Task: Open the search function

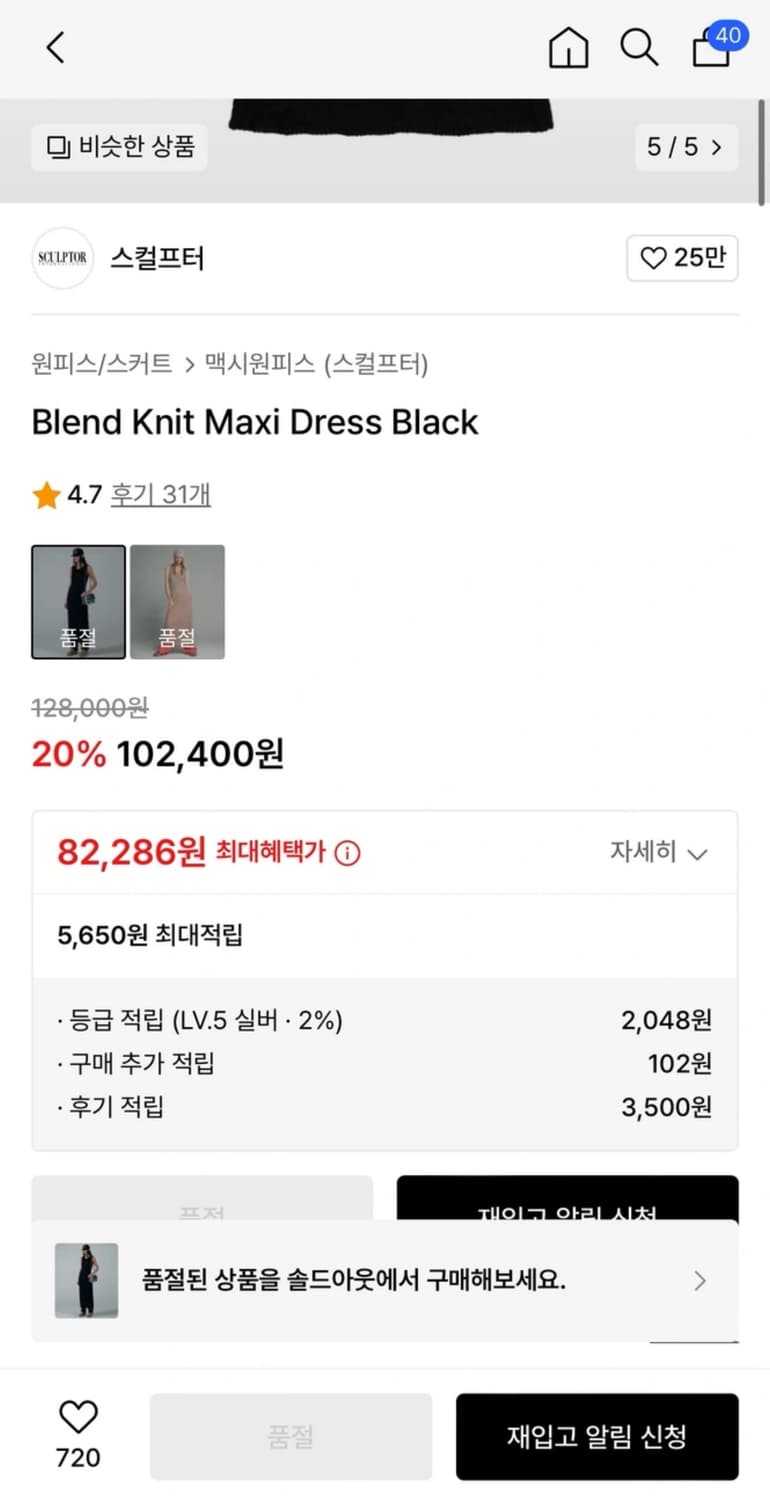Action: point(639,47)
